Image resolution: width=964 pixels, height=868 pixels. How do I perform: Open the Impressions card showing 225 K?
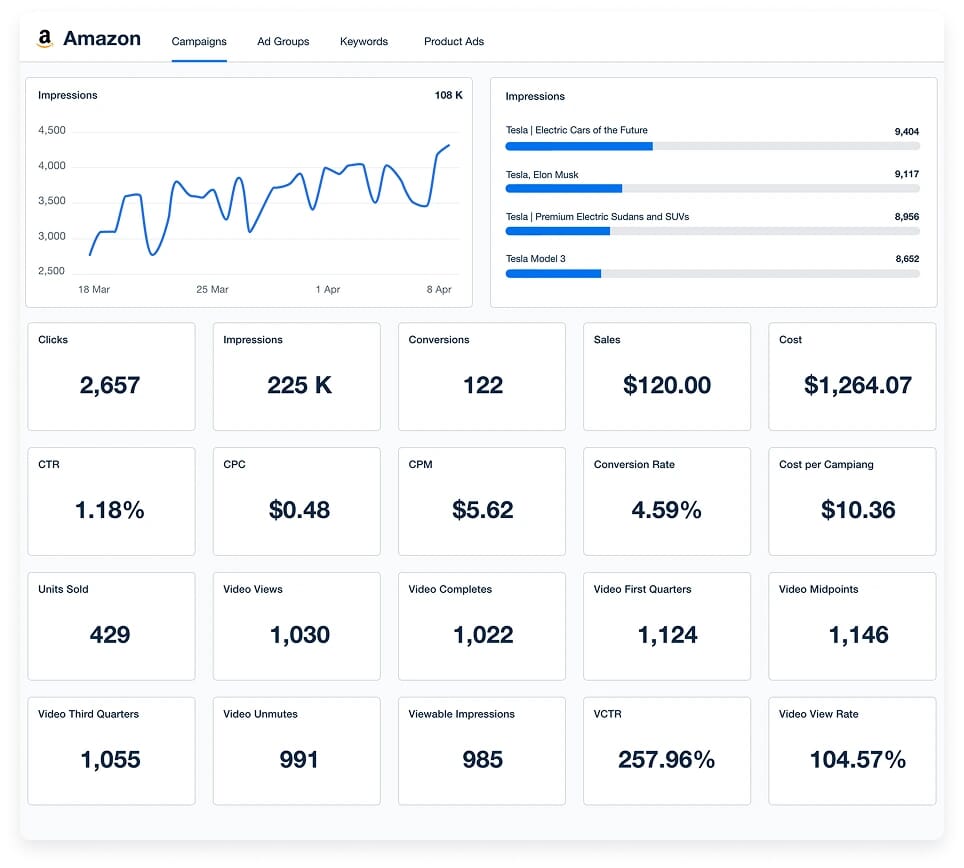tap(296, 376)
